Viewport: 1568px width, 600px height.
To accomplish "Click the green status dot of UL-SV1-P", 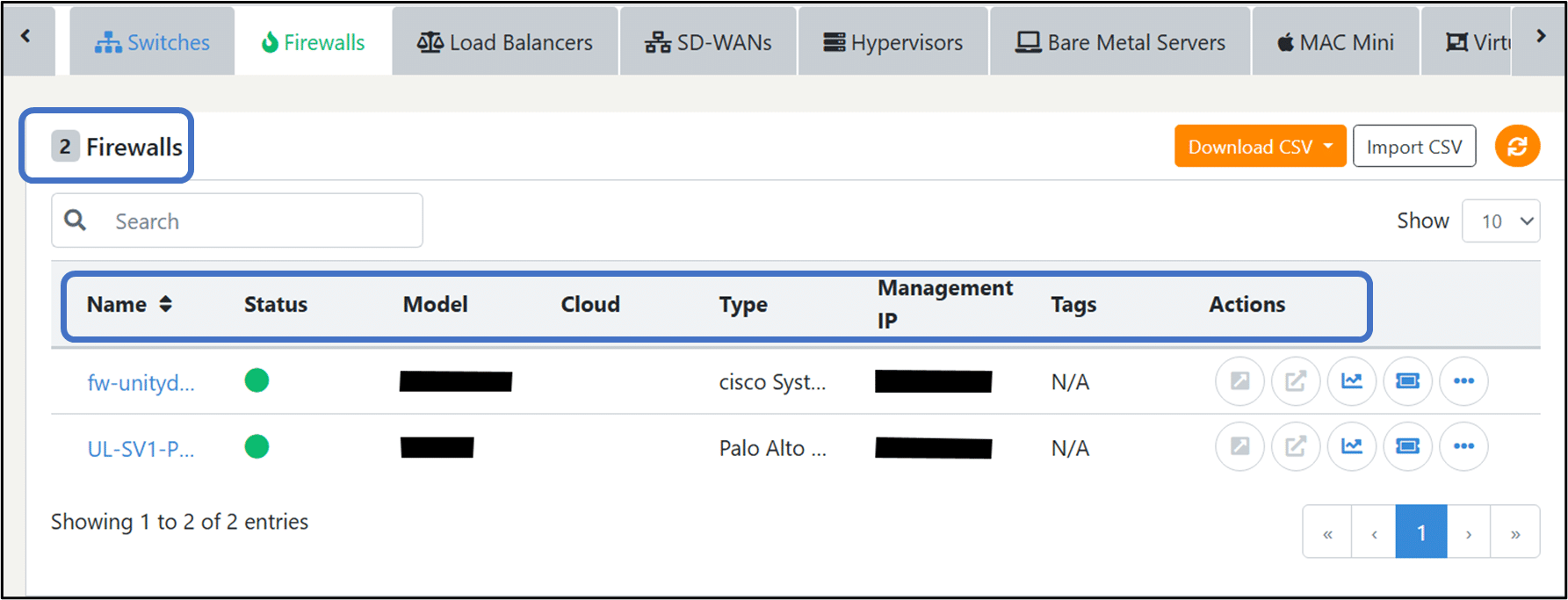I will 257,446.
